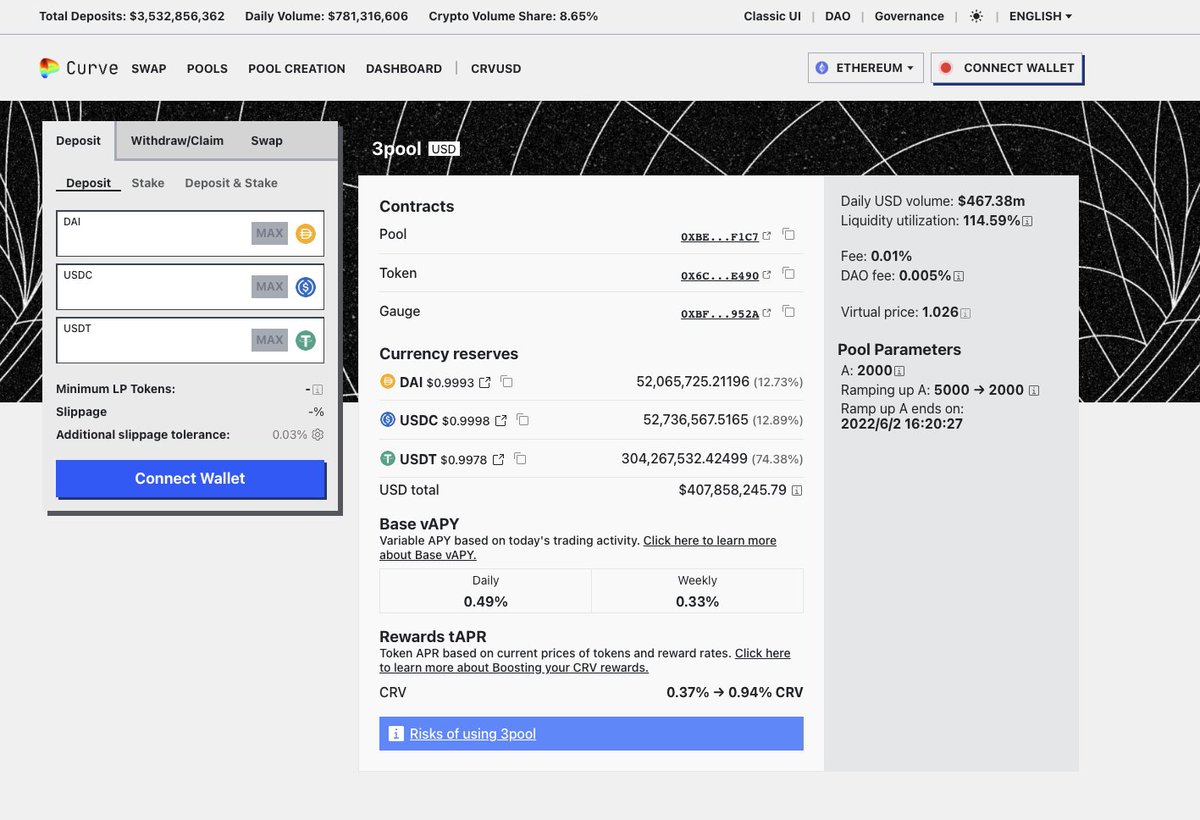Click the Weekly vAPY value 0.33%
Viewport: 1200px width, 820px height.
pyautogui.click(x=697, y=602)
